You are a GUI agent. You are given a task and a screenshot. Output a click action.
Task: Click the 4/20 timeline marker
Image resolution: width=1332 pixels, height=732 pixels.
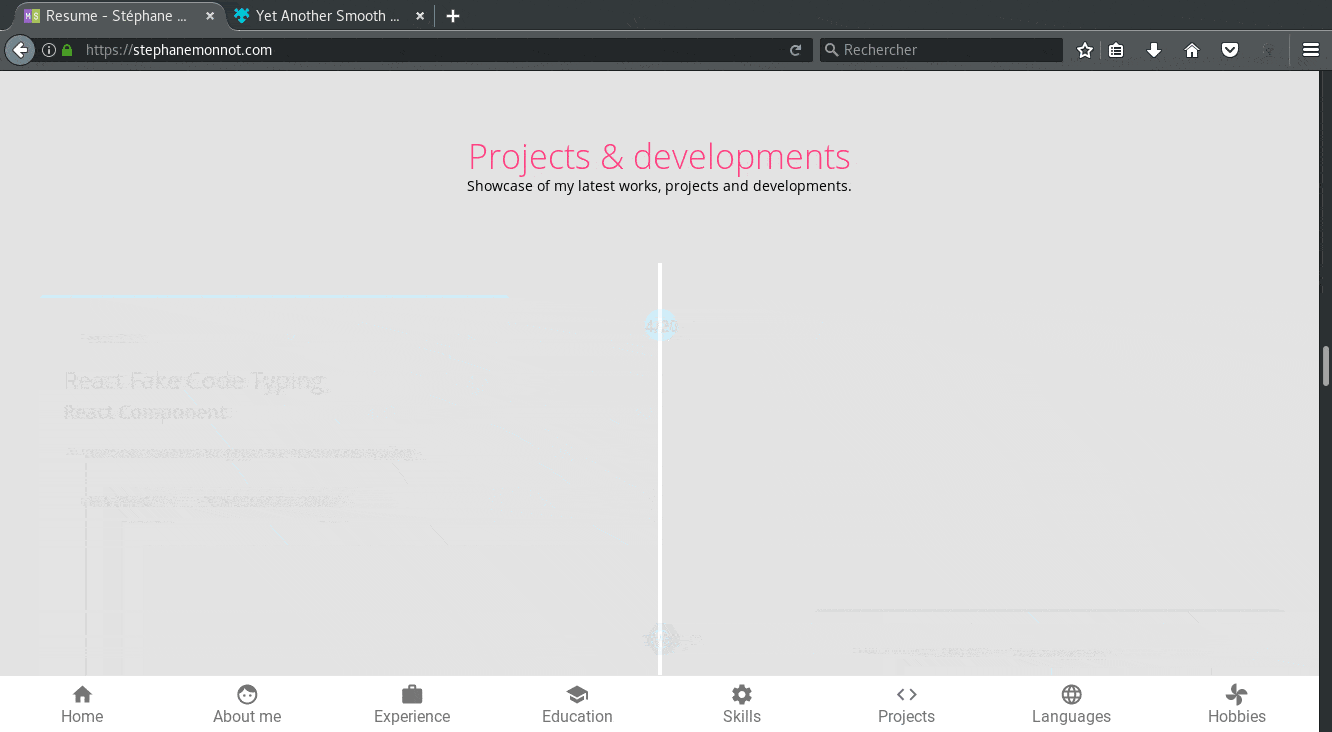pos(660,325)
